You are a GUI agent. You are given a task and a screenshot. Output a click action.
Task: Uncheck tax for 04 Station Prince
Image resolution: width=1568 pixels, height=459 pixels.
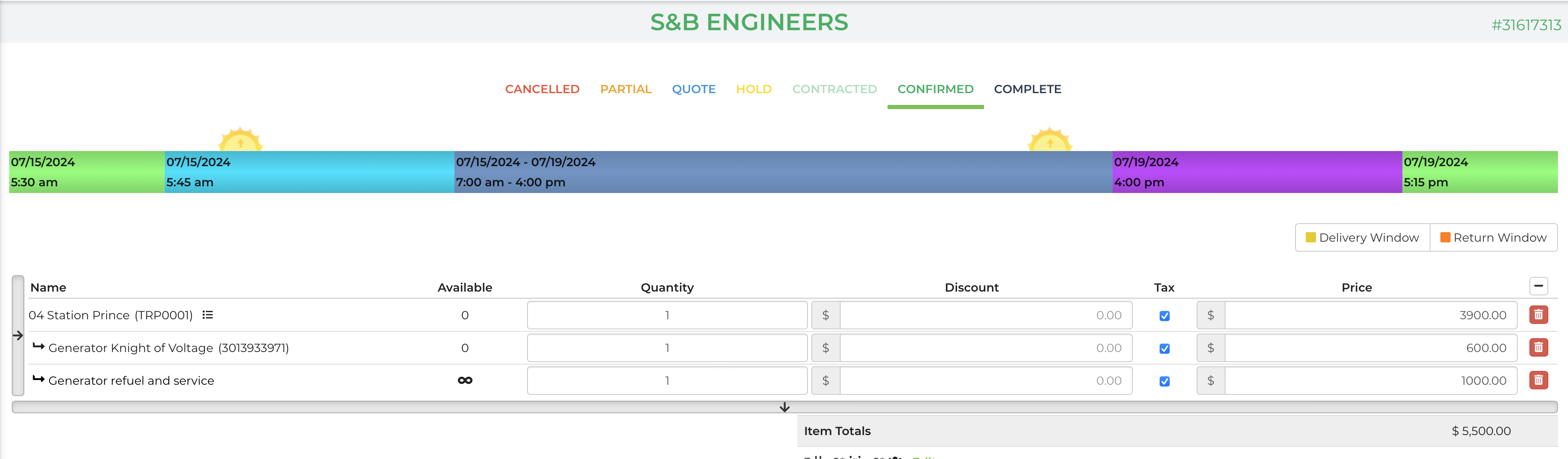coord(1164,316)
